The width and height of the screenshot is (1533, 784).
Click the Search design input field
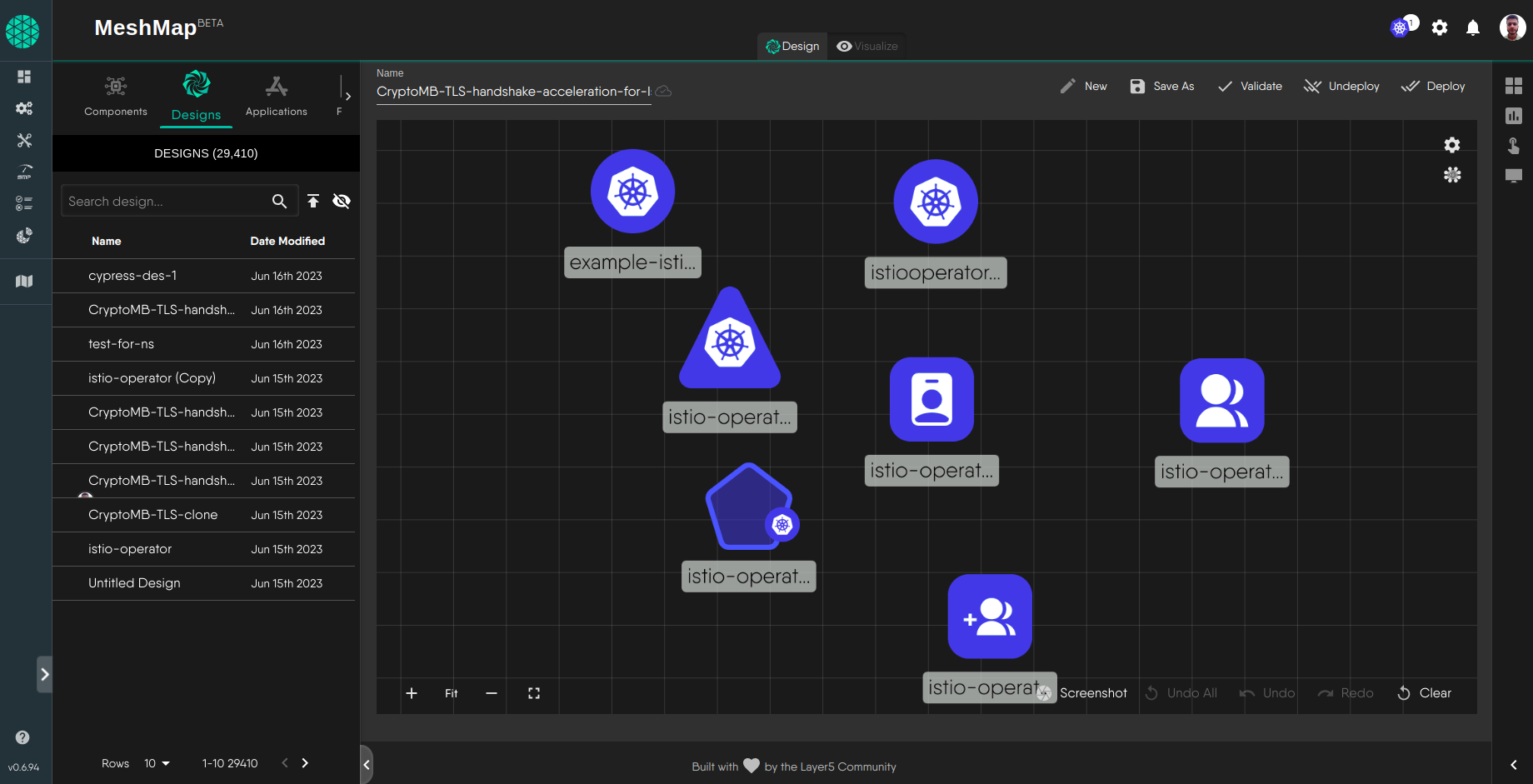(x=165, y=201)
